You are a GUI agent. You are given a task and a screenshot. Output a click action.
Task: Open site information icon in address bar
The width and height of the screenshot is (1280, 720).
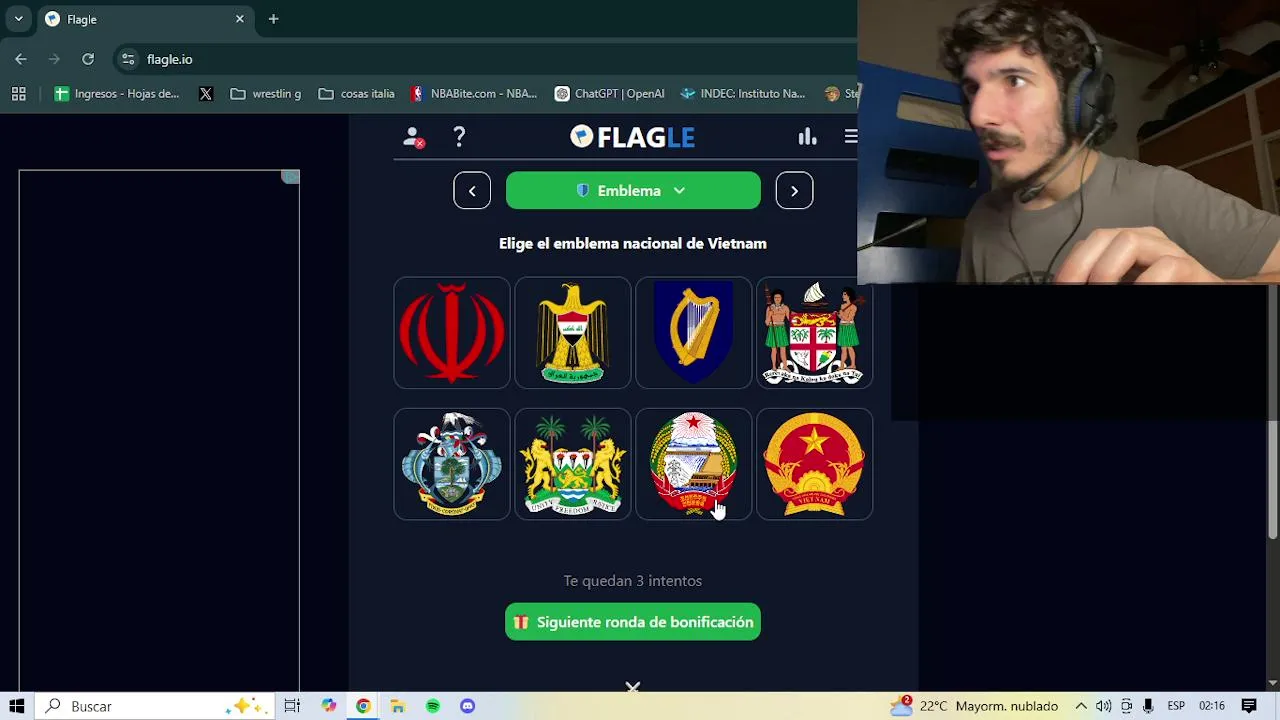[128, 59]
